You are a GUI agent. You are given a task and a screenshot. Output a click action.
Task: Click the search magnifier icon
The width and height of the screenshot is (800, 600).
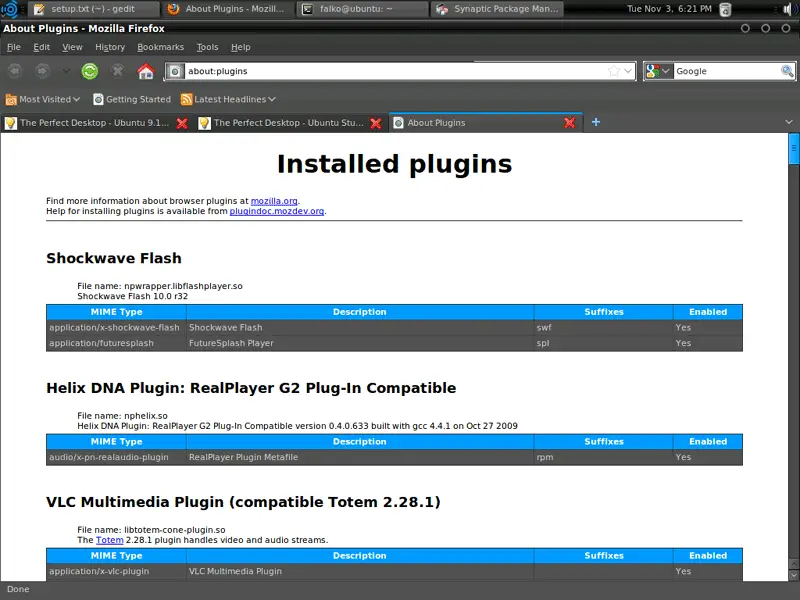tap(787, 71)
